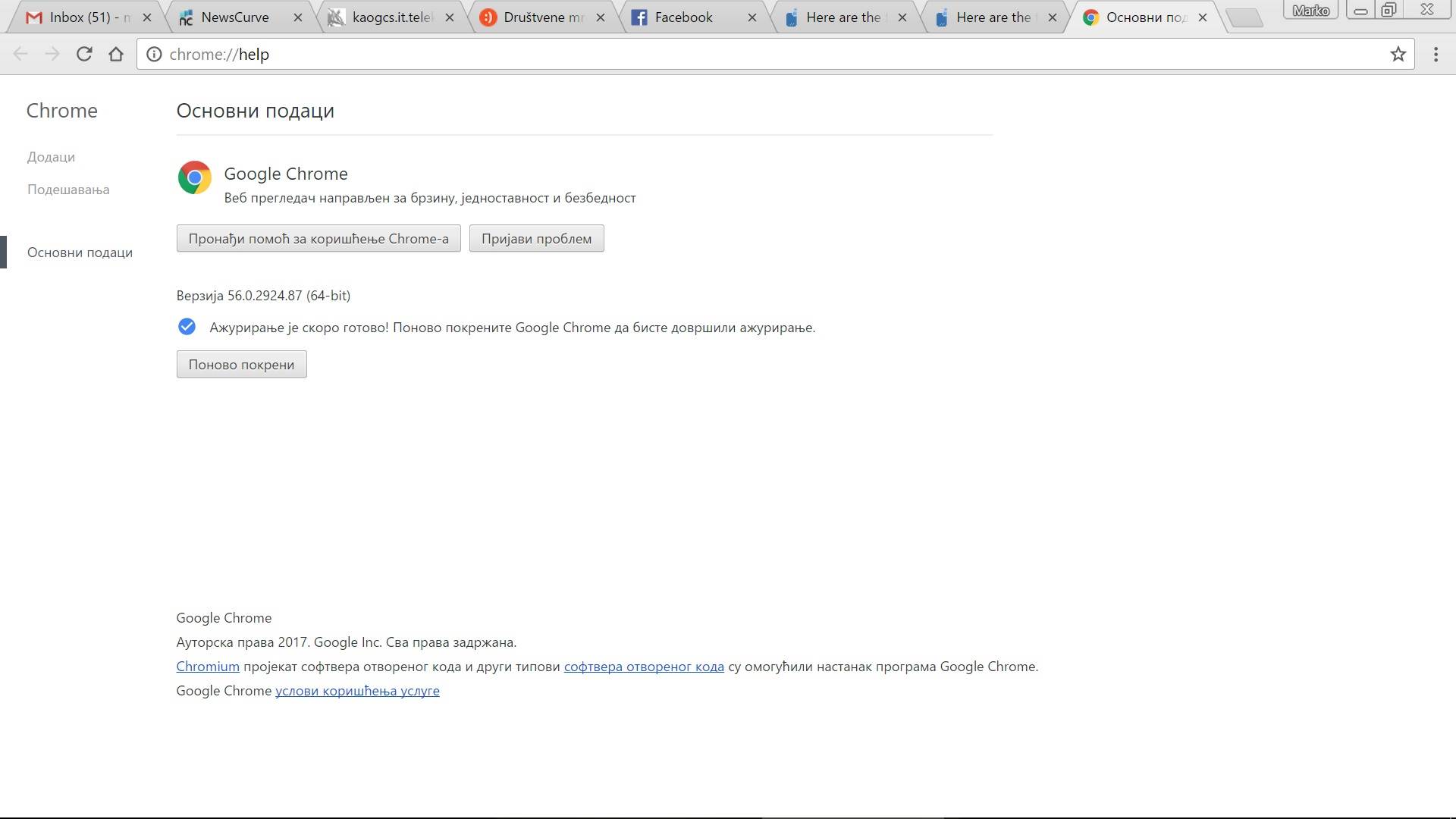Switch to the Gmail Inbox tab
The width and height of the screenshot is (1456, 819).
point(80,17)
